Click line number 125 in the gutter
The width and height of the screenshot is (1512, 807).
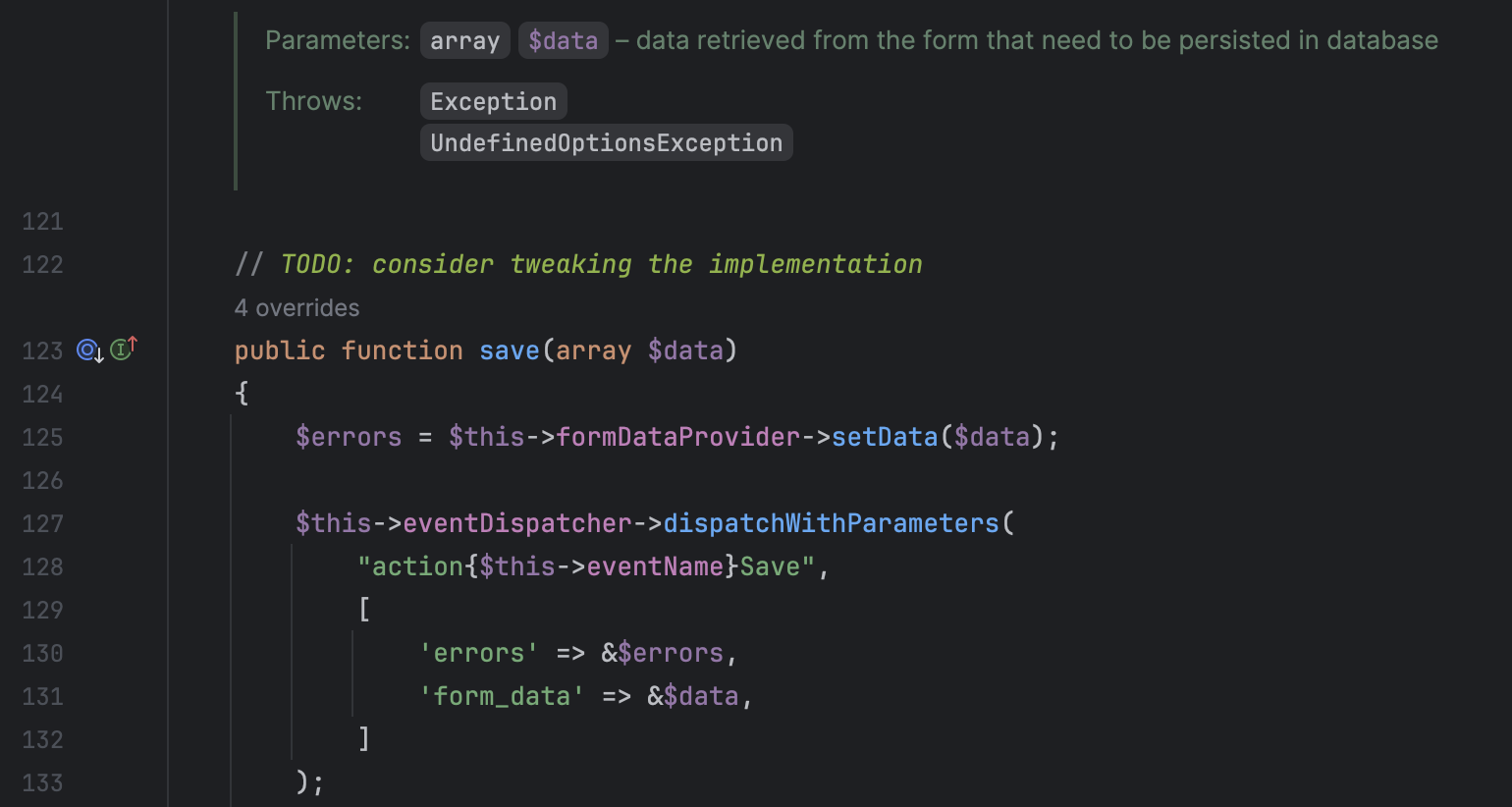point(42,437)
